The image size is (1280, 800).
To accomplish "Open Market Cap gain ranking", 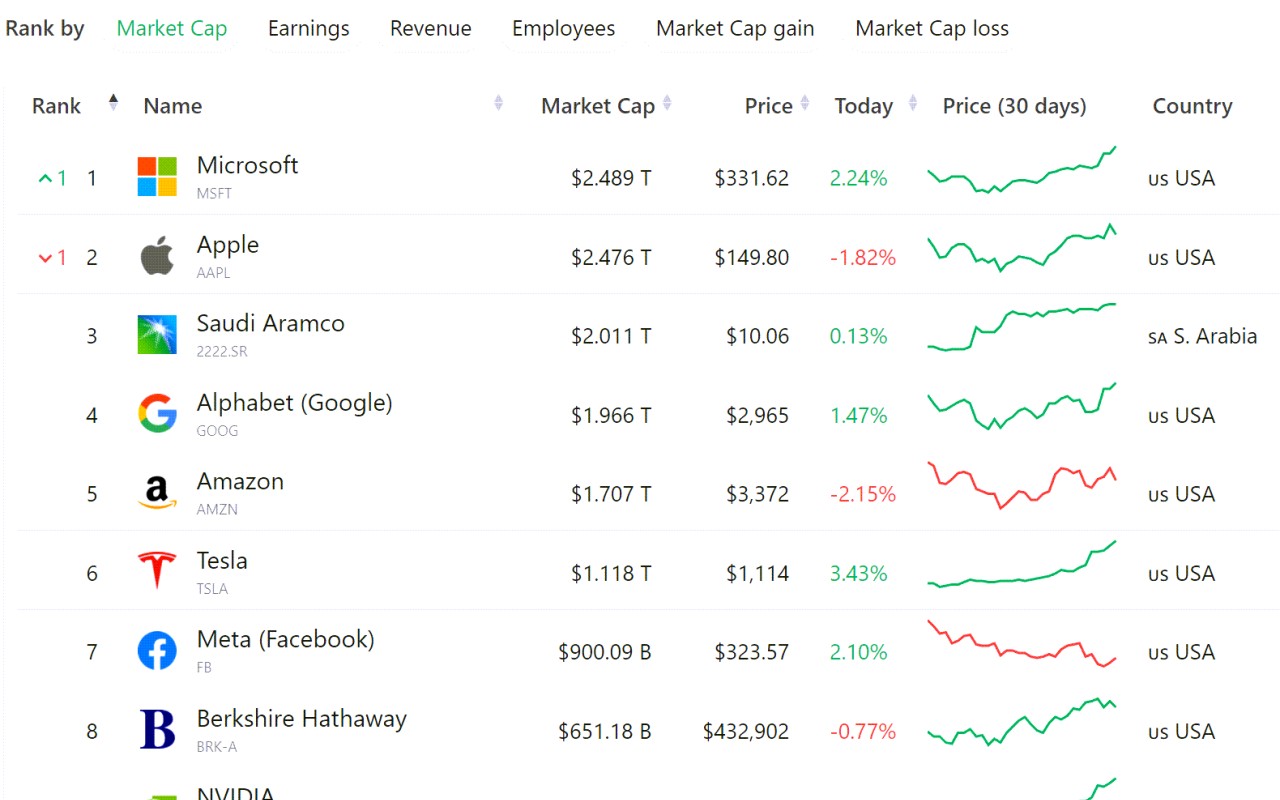I will click(734, 29).
